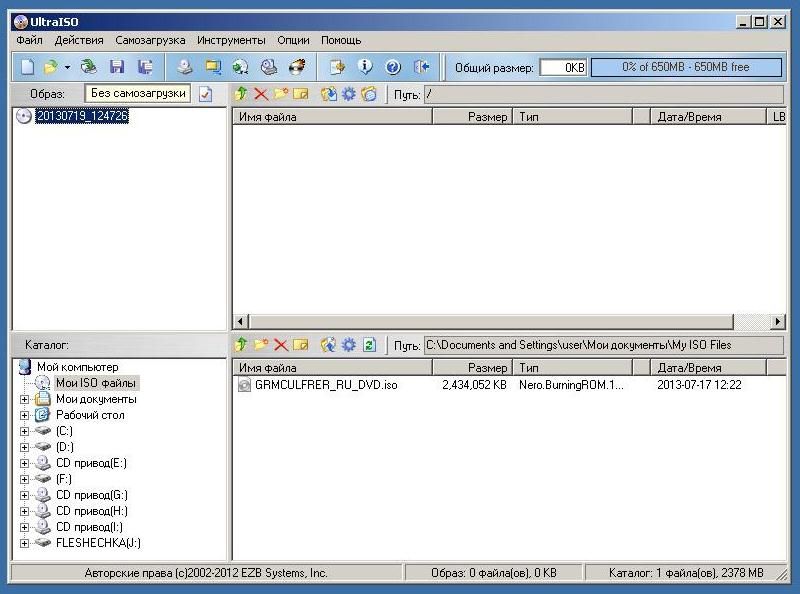Expand the Мои документы tree node

[24, 399]
